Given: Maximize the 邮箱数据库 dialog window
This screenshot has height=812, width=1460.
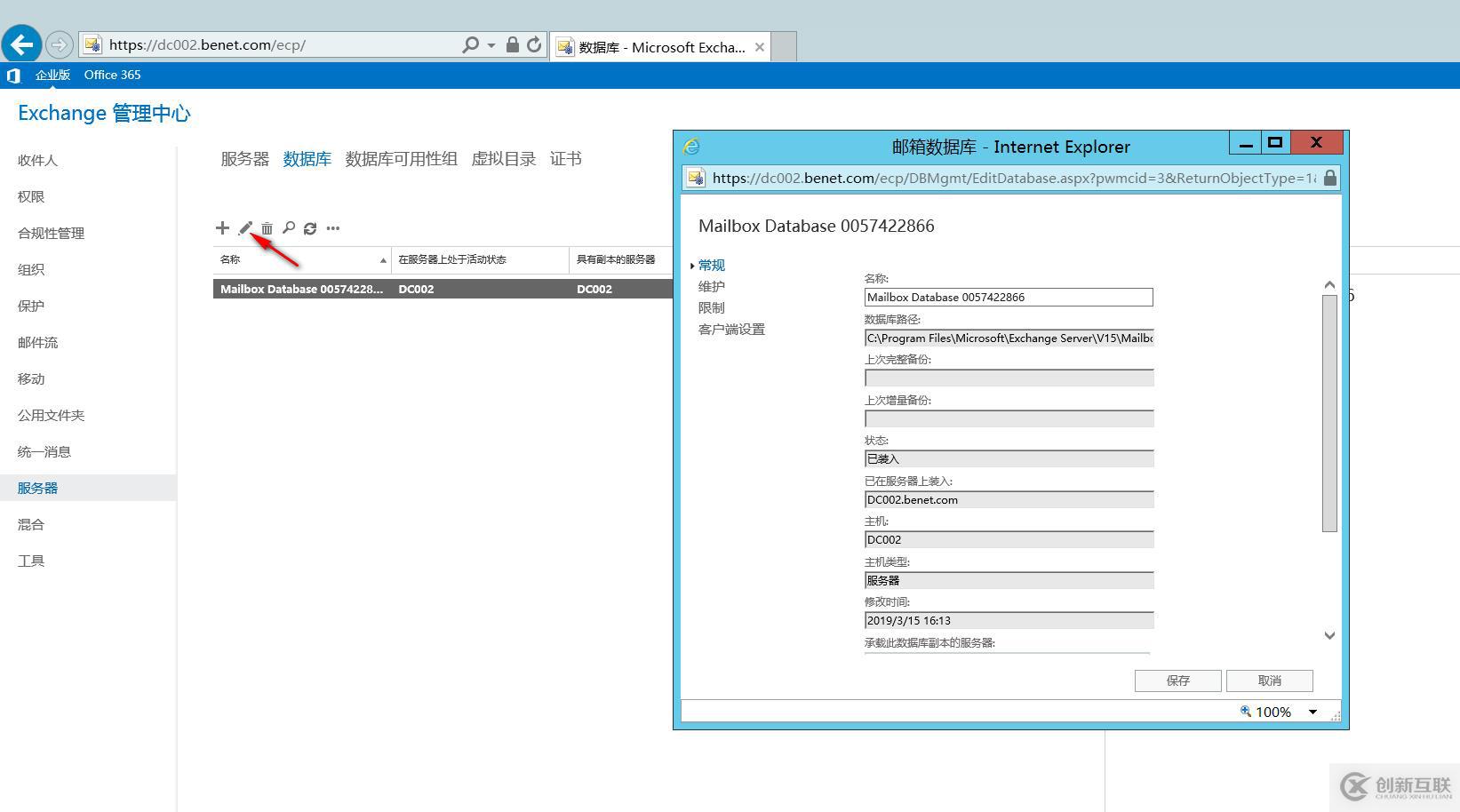Looking at the screenshot, I should [x=1274, y=142].
